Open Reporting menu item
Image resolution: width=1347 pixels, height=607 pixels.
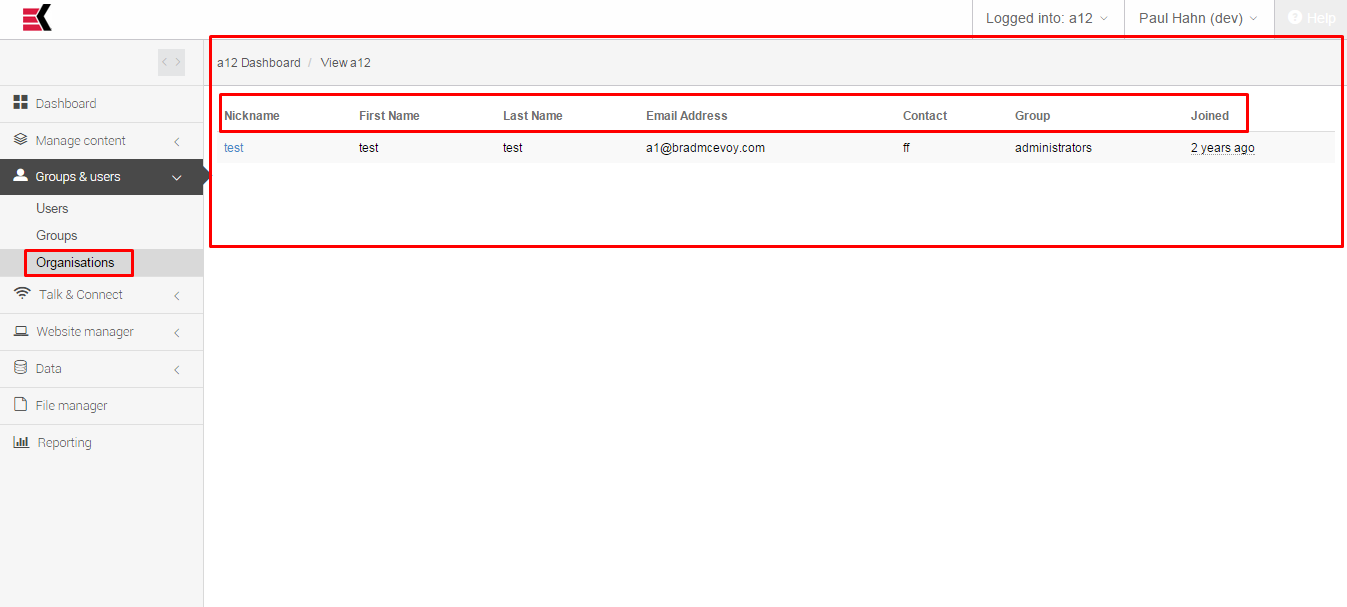pyautogui.click(x=101, y=443)
